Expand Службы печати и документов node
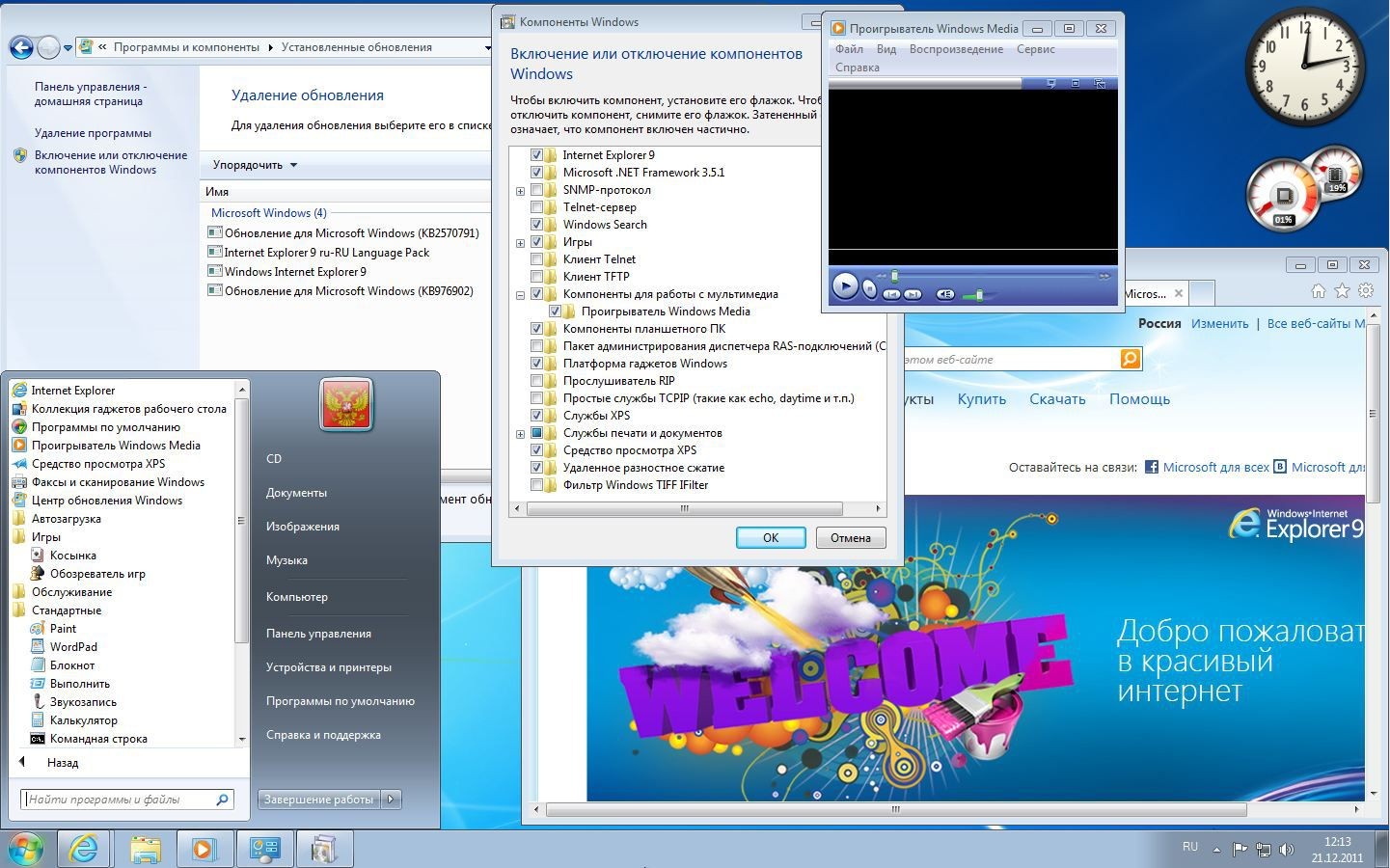Viewport: 1390px width, 868px height. (520, 433)
